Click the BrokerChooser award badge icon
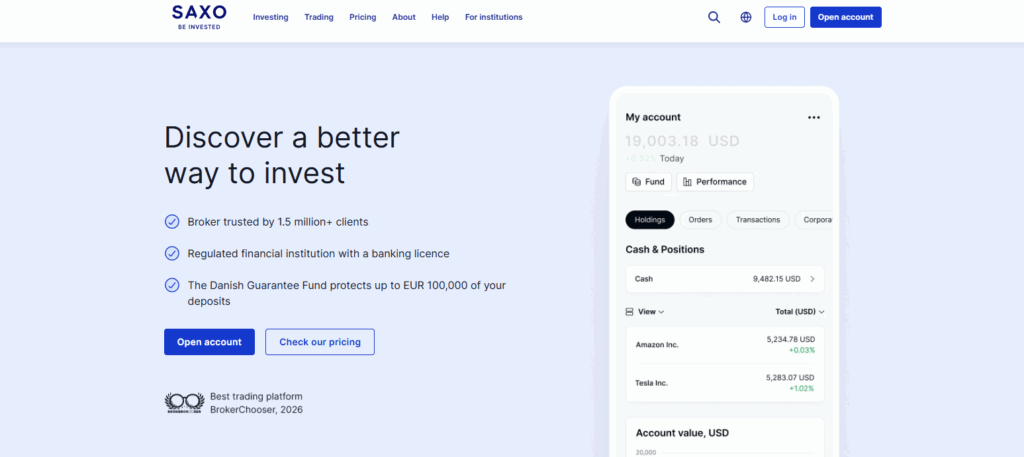Viewport: 1024px width, 457px height. 184,403
